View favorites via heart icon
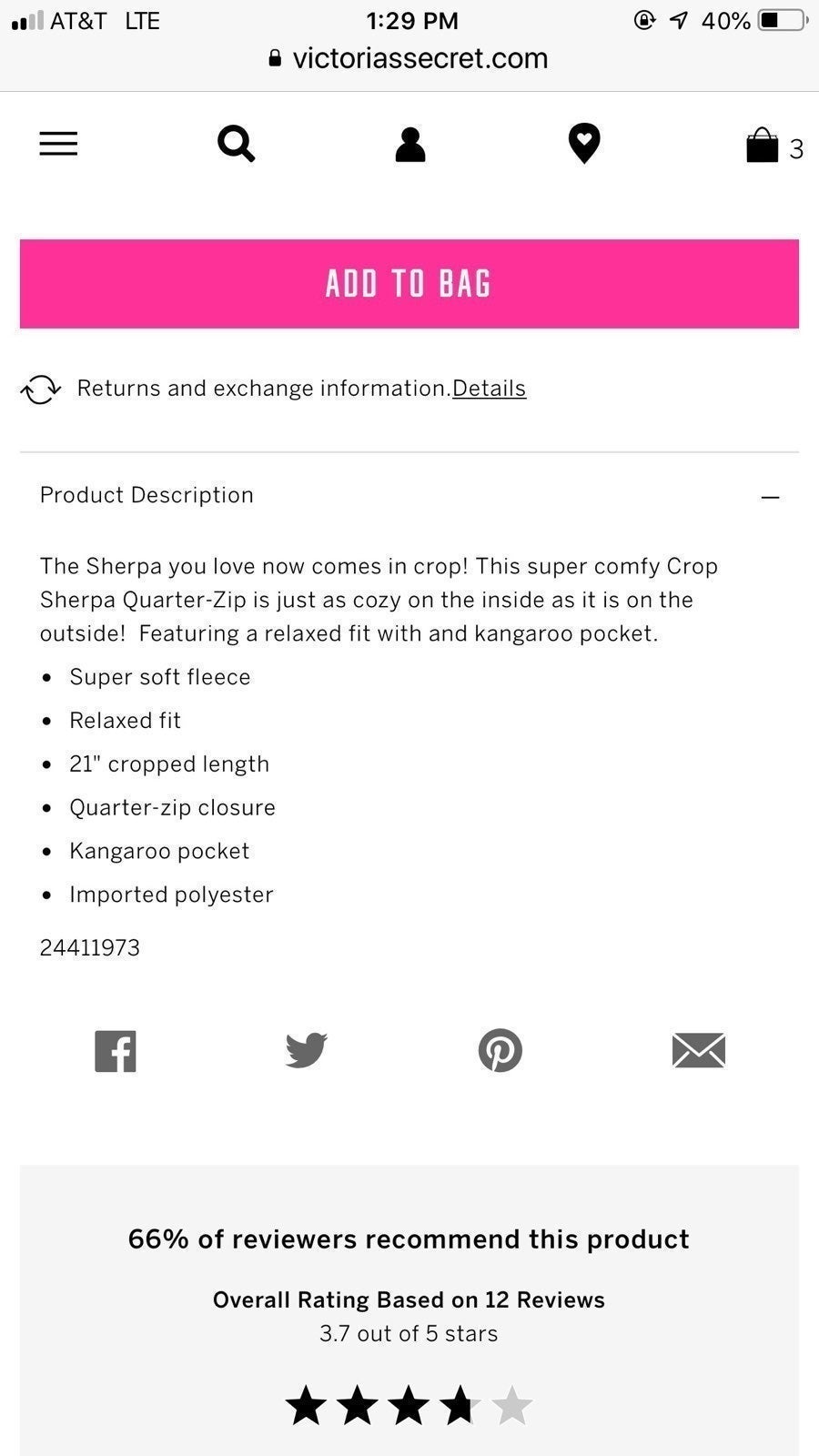Viewport: 819px width, 1456px height. click(584, 144)
